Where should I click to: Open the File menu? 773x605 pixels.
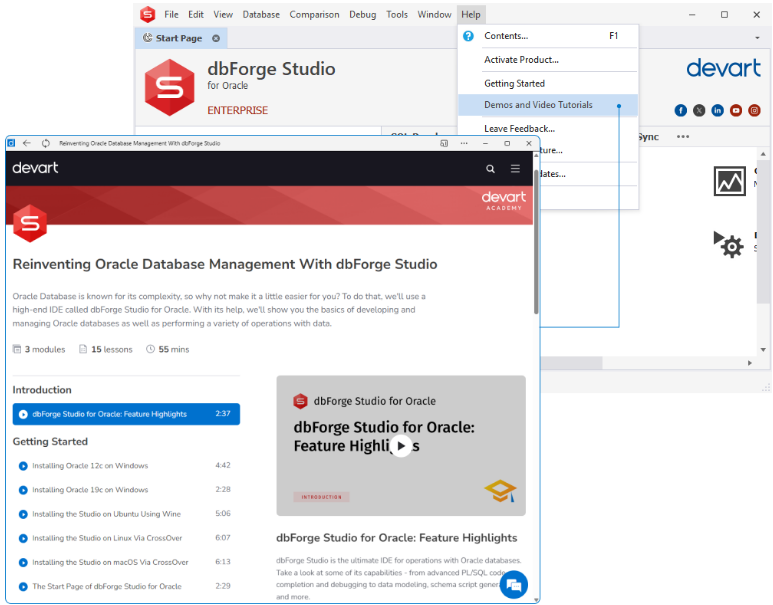[171, 15]
